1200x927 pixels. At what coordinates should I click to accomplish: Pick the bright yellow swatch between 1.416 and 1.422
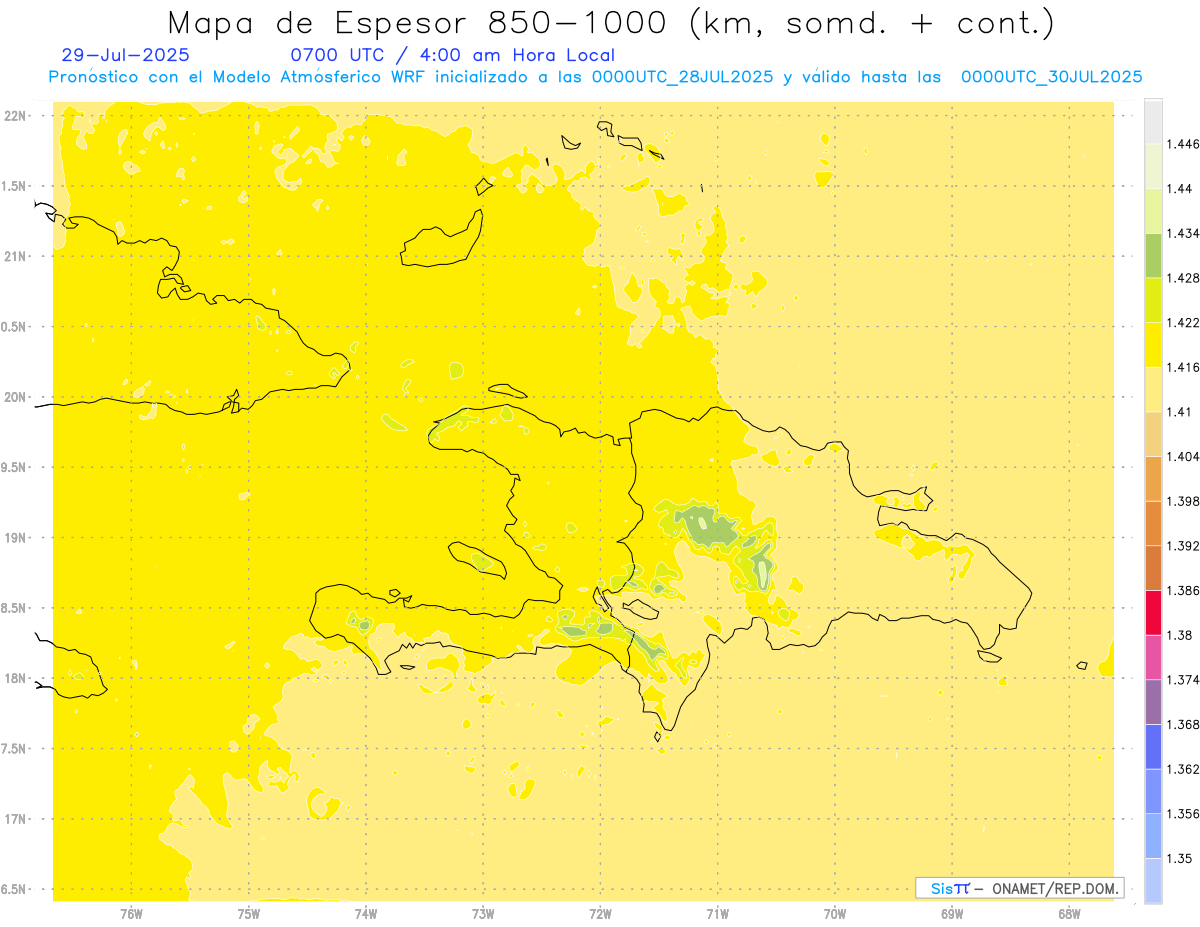(x=1153, y=345)
